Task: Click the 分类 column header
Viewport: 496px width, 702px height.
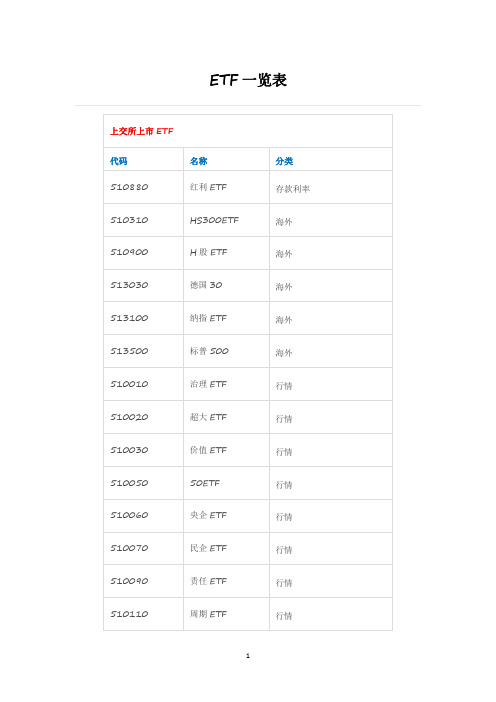Action: pyautogui.click(x=284, y=161)
